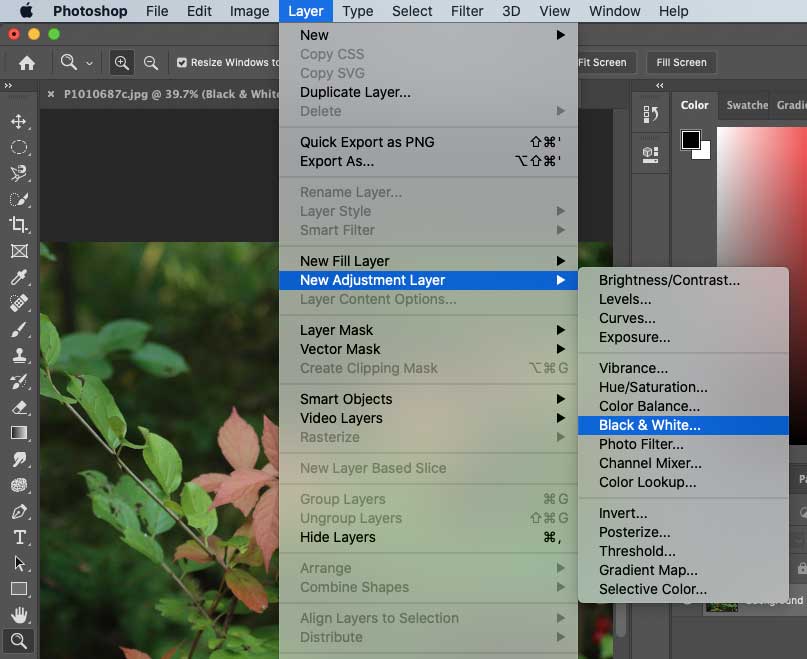Expand the Smart Objects submenu
807x659 pixels.
428,399
